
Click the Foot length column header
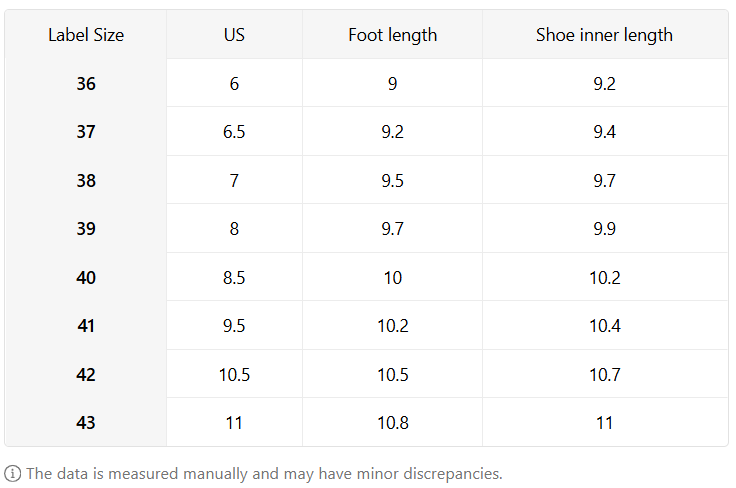point(392,35)
